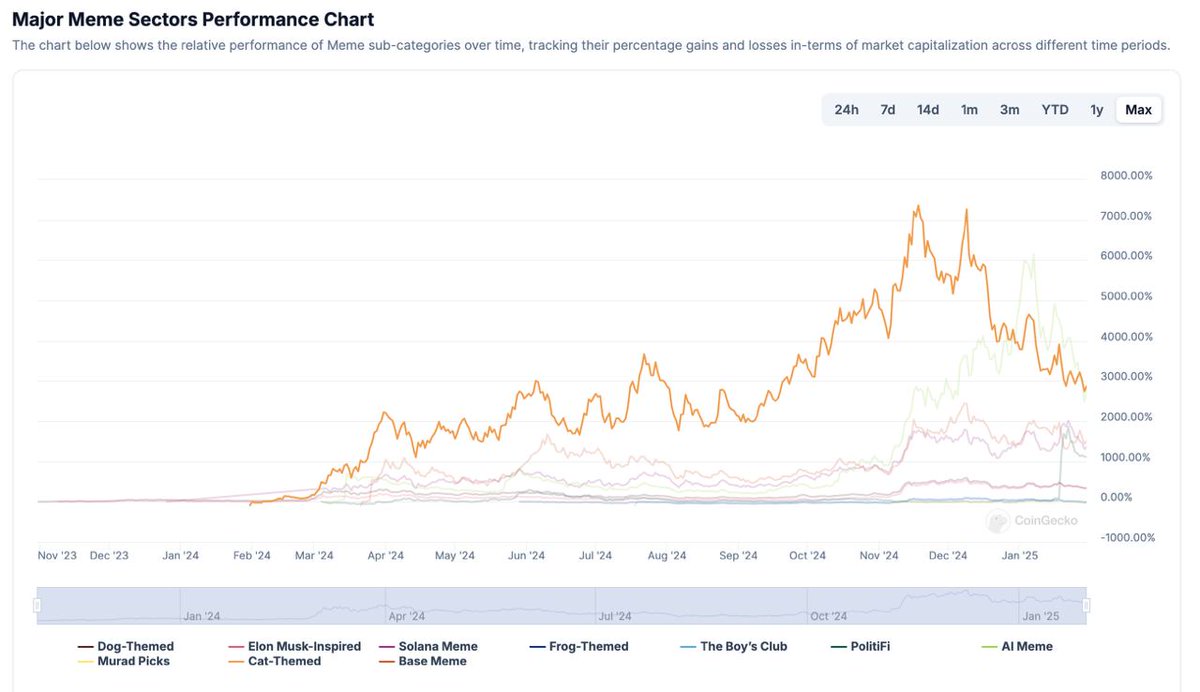Click the Nov '24 x-axis label
The width and height of the screenshot is (1200, 692).
tap(879, 555)
